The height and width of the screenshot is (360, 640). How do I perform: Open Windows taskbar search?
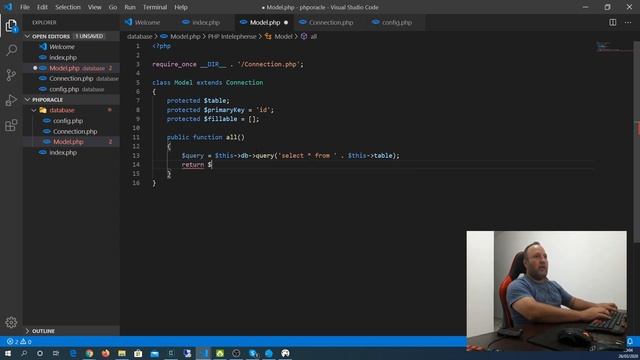pyautogui.click(x=24, y=353)
